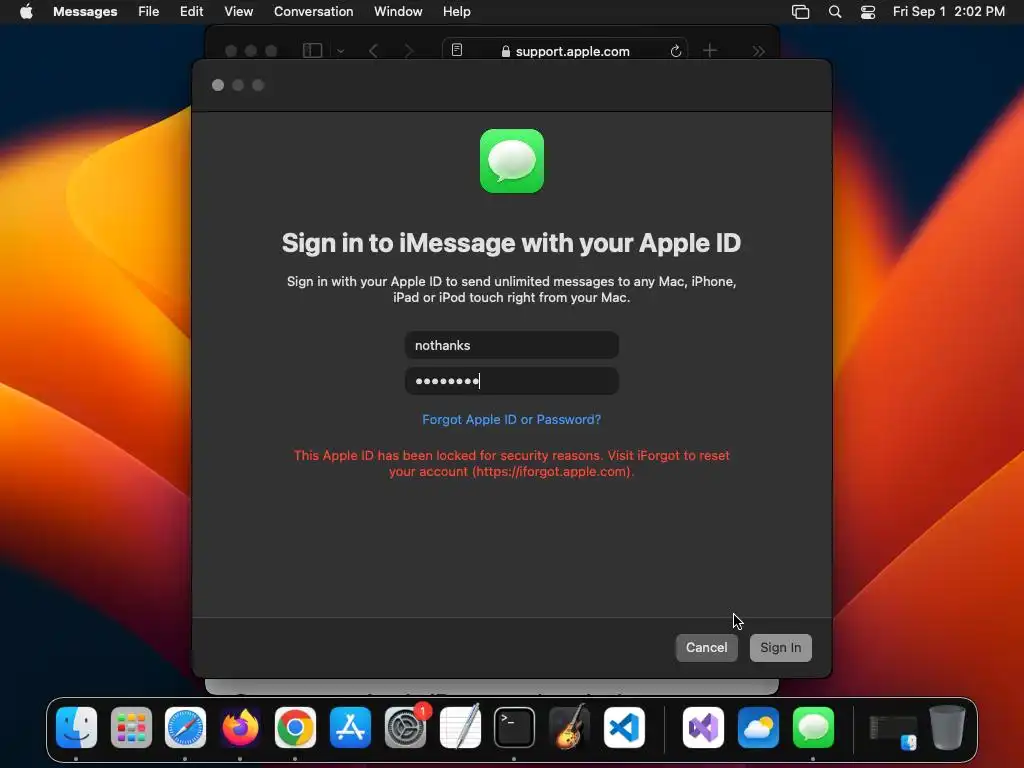This screenshot has width=1024, height=768.
Task: Click the Sign in to iMessage heading
Action: tap(511, 243)
